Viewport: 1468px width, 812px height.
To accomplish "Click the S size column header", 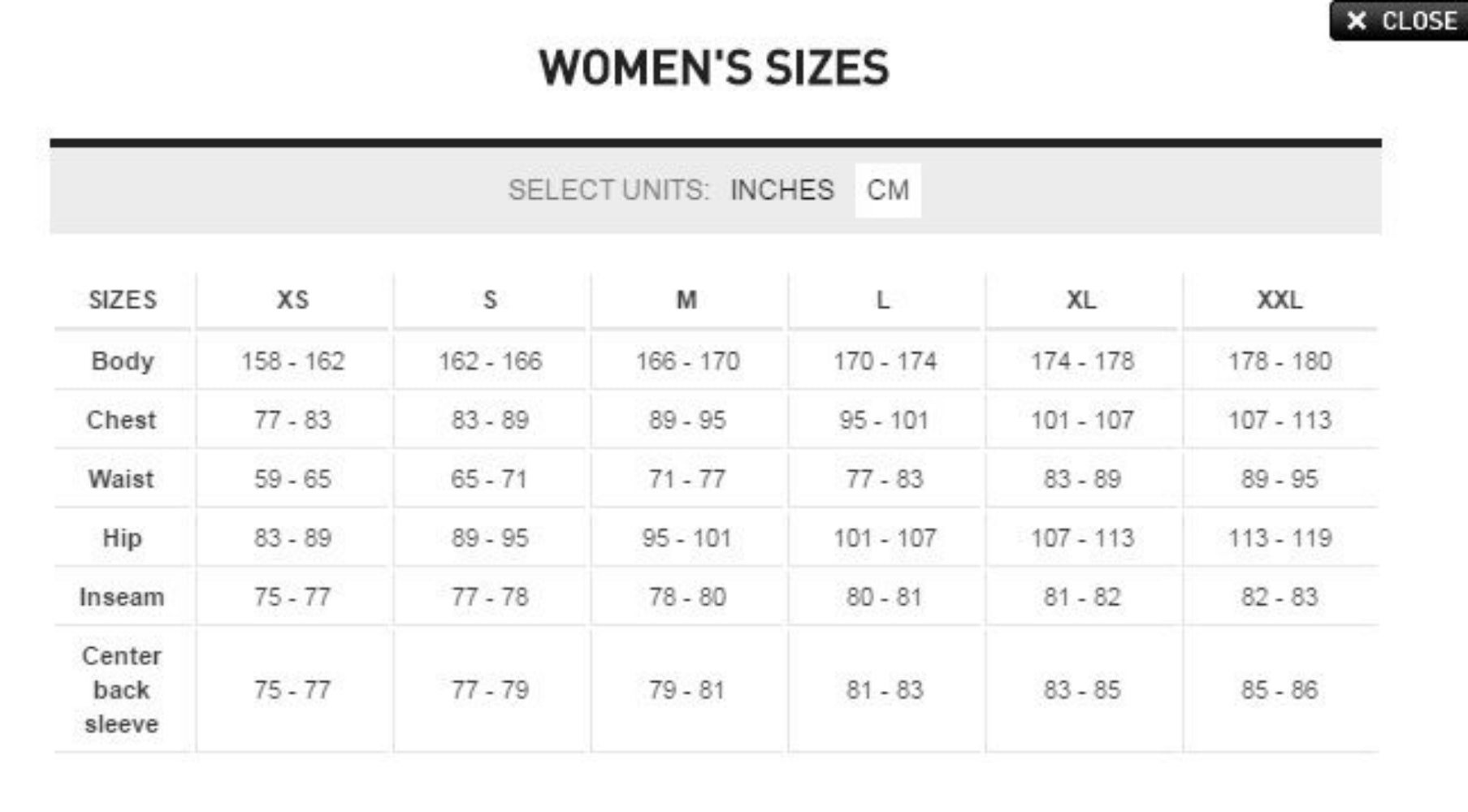I will point(490,300).
